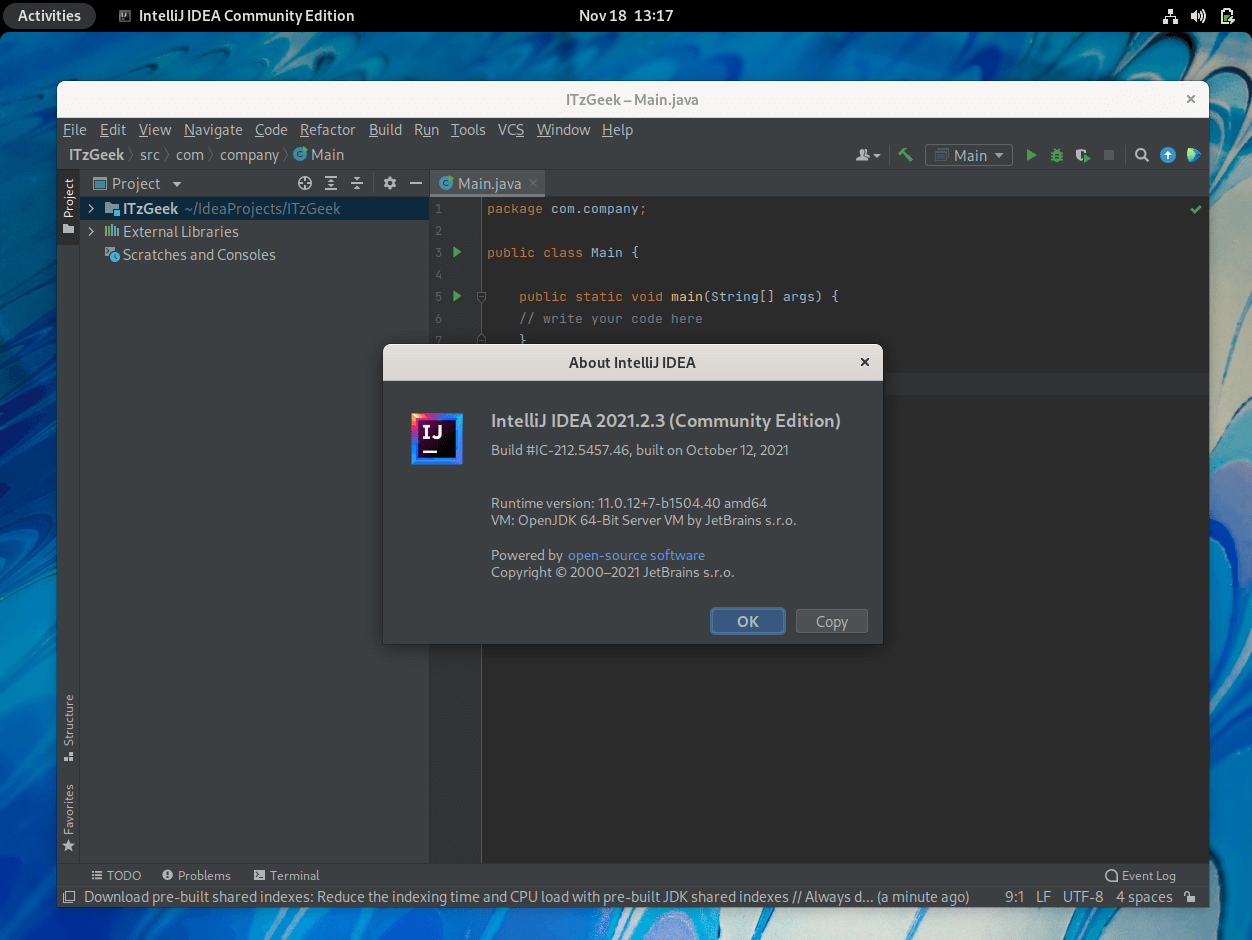Open the VCS menu
Viewport: 1252px width, 940px height.
511,130
